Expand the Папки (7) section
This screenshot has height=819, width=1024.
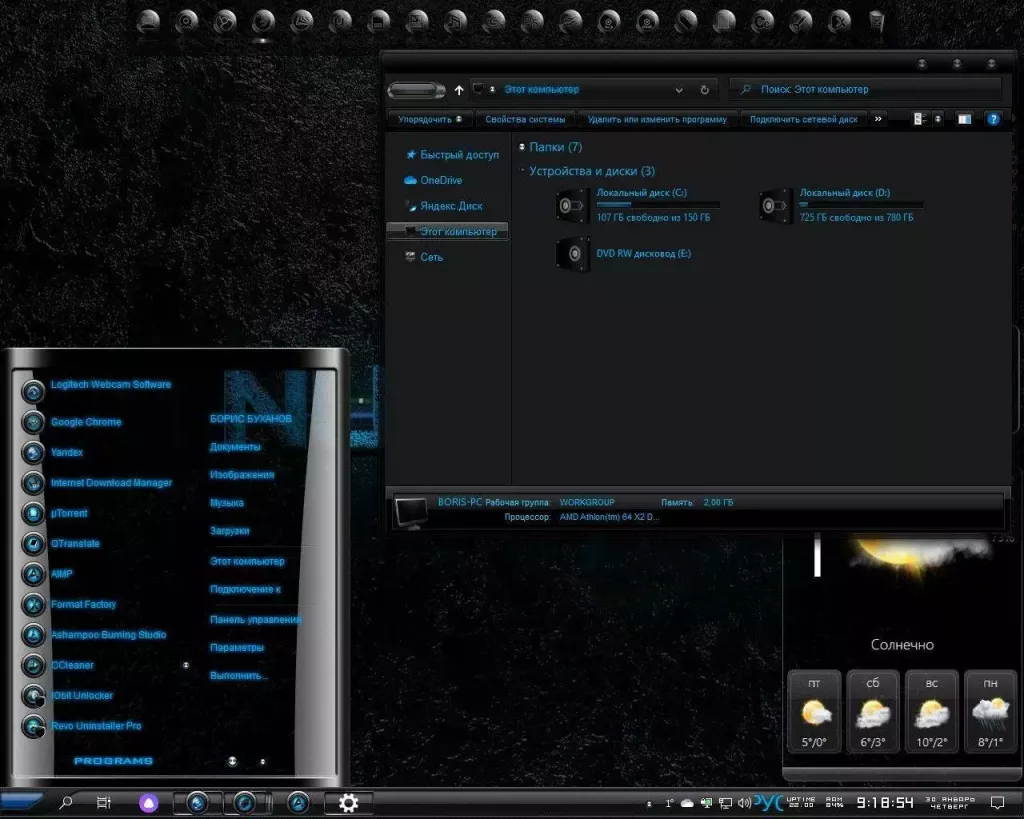[524, 146]
